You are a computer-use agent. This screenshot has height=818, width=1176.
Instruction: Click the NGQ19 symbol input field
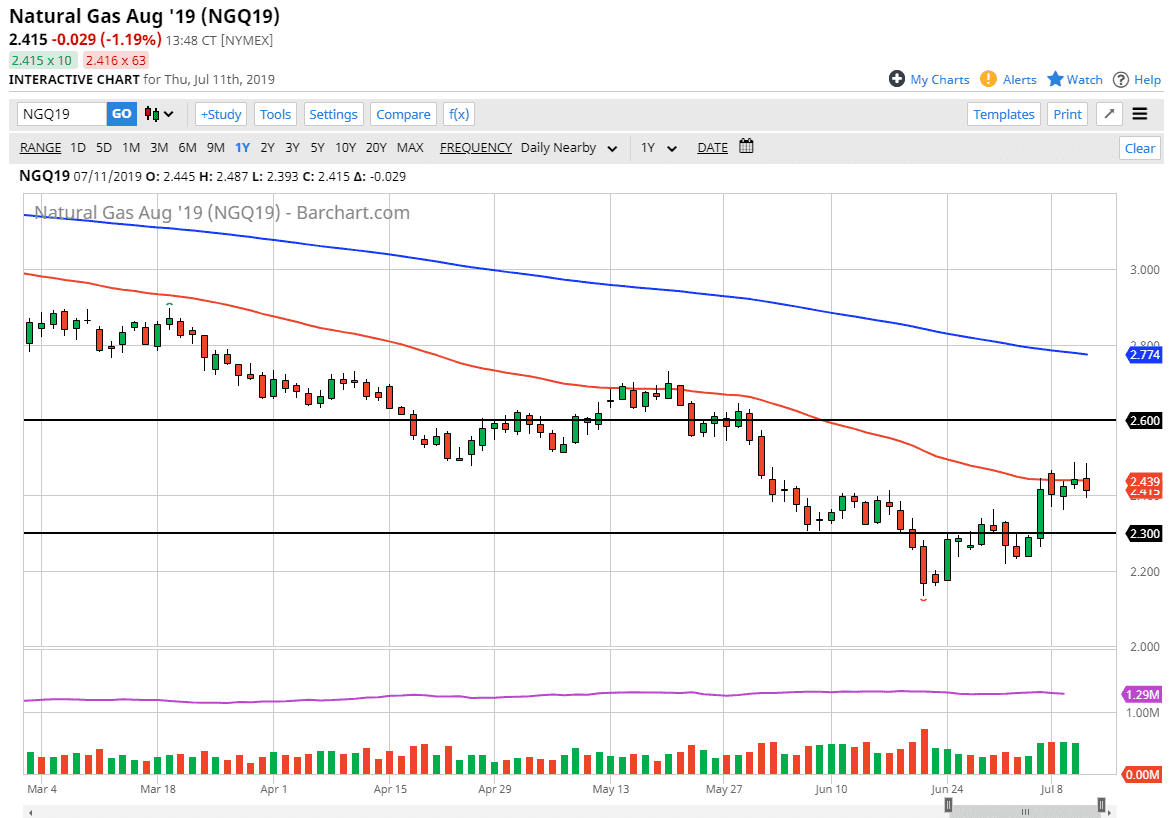62,114
